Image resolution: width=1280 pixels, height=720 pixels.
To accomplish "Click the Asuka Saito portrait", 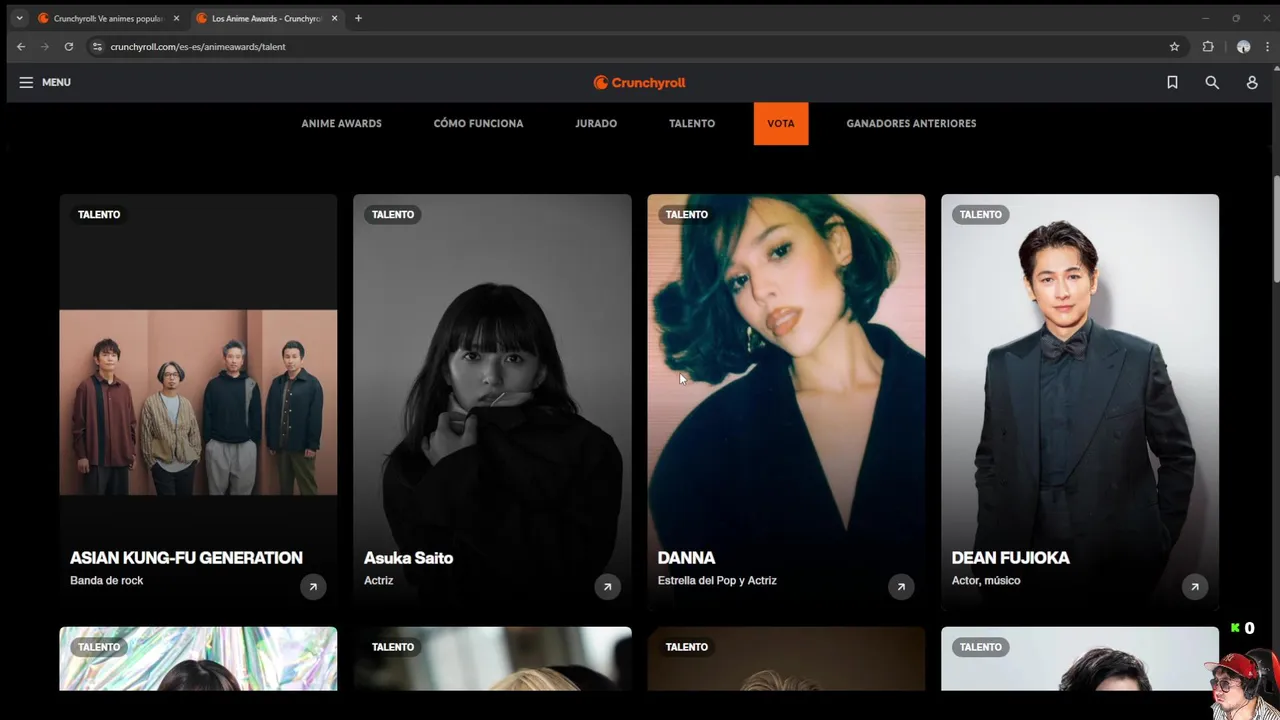I will 492,400.
